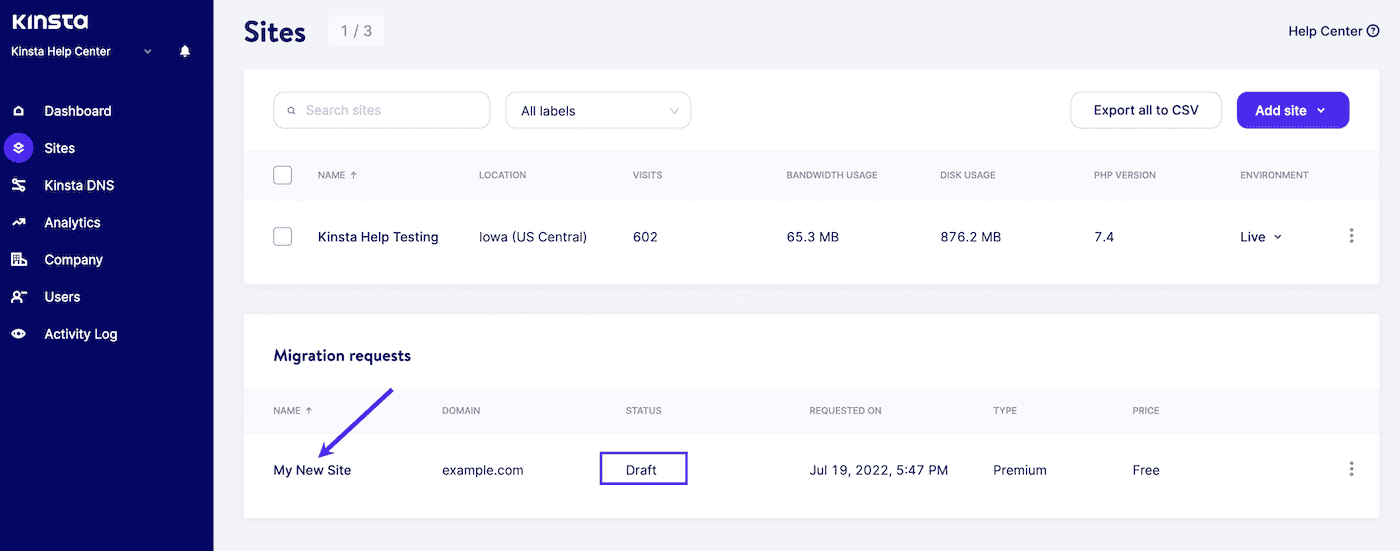Open the Add site dropdown
This screenshot has width=1400, height=551.
tap(1293, 110)
